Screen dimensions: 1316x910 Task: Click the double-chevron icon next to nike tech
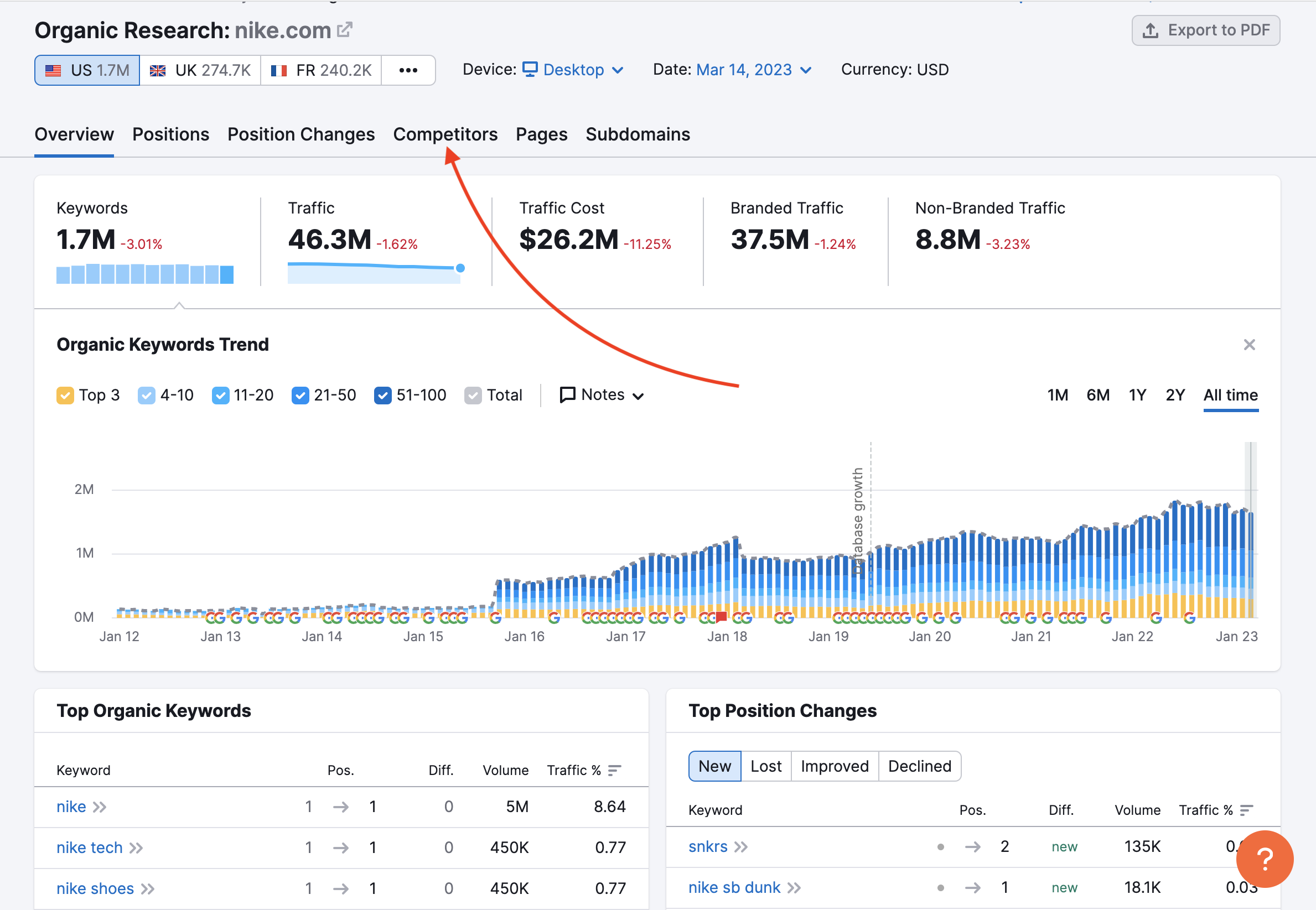[x=136, y=849]
